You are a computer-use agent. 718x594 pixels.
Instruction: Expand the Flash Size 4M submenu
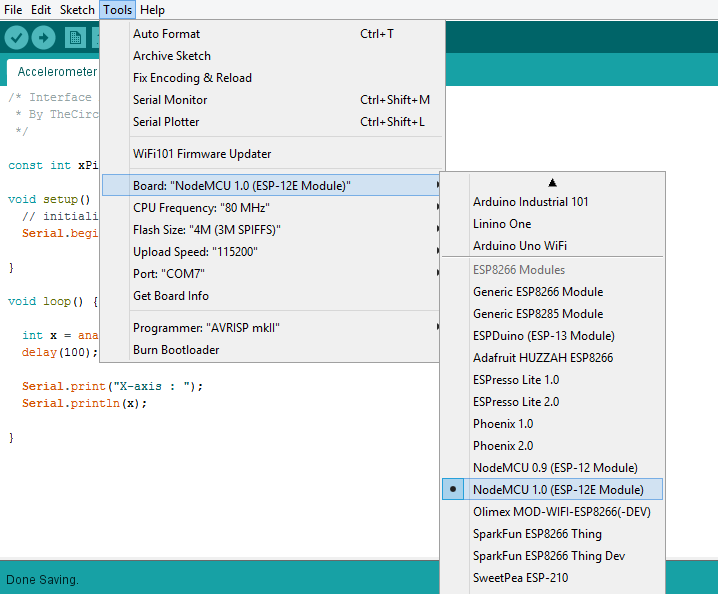tap(271, 230)
